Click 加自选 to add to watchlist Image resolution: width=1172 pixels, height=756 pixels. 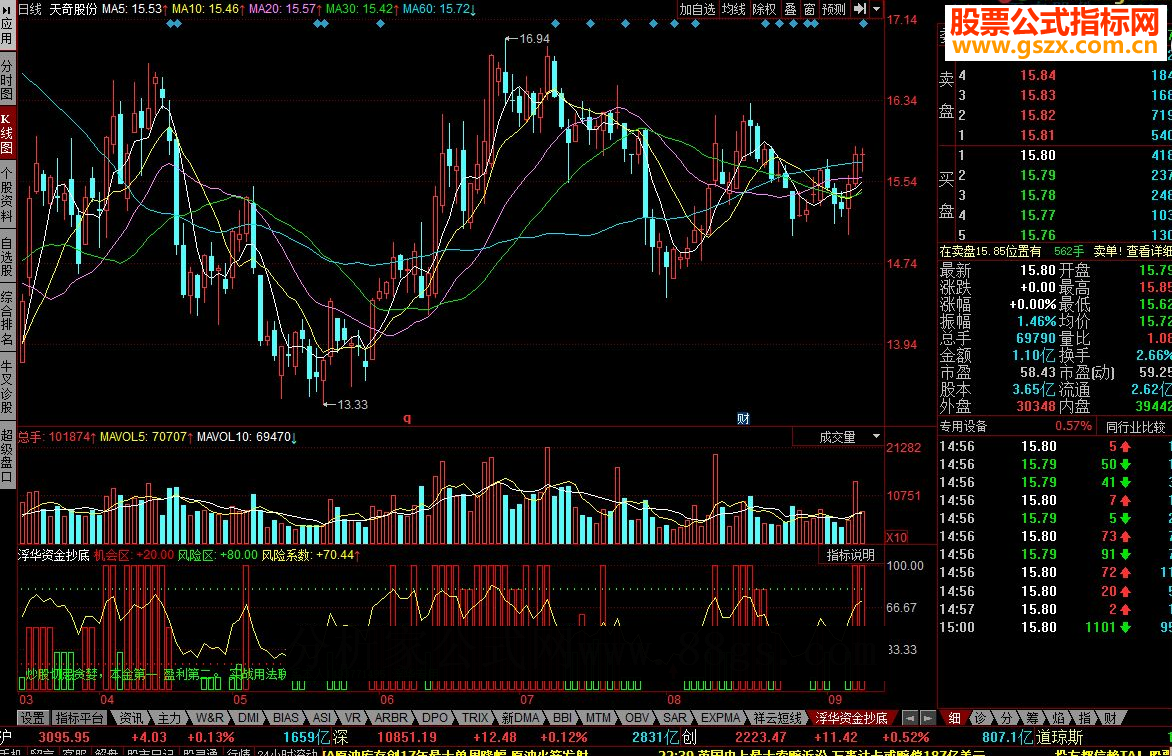pyautogui.click(x=697, y=9)
